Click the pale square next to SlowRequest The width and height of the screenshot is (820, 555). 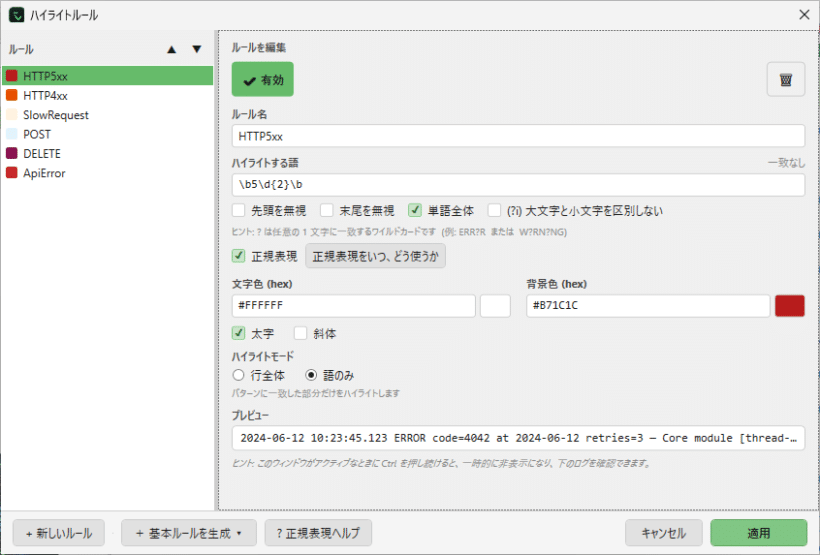12,115
